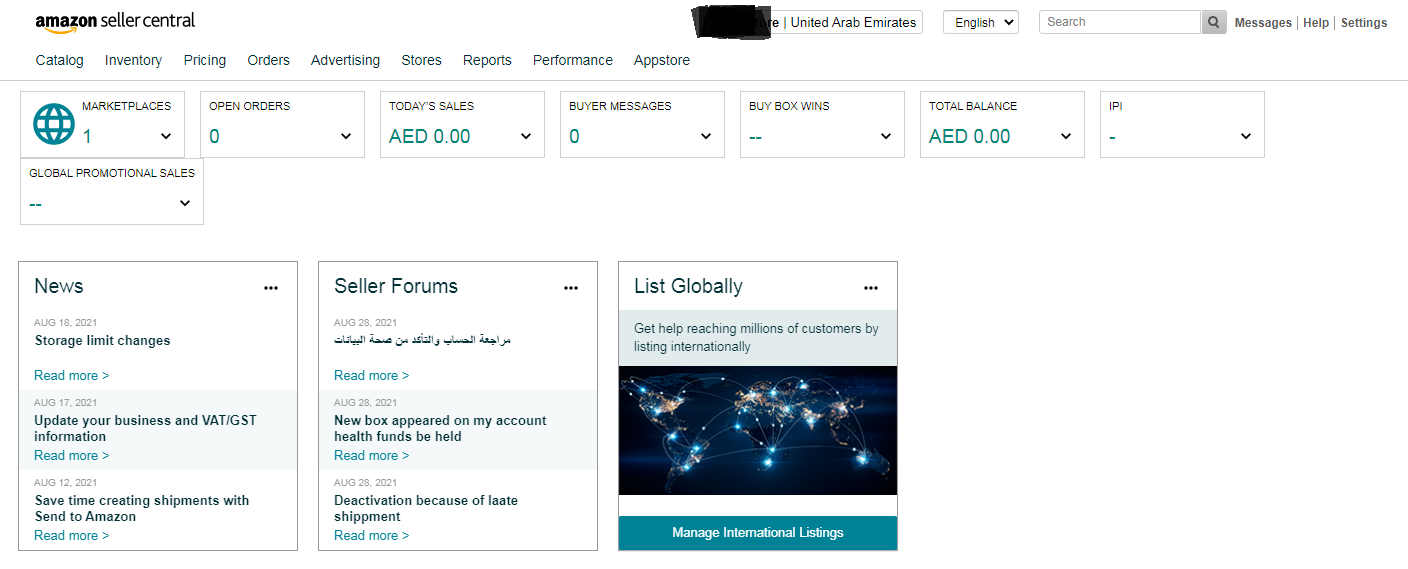Screen dimensions: 1408x569
Task: Open the Reports menu
Action: [x=487, y=60]
